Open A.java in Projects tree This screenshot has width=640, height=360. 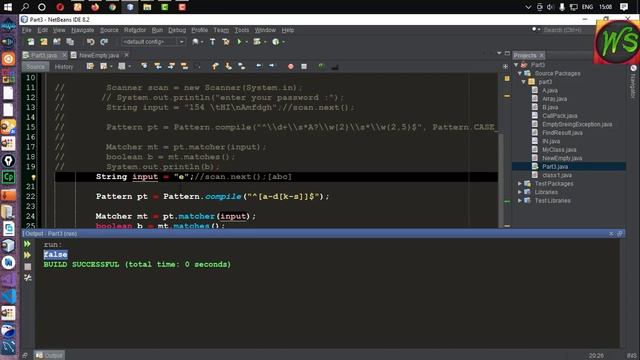549,91
